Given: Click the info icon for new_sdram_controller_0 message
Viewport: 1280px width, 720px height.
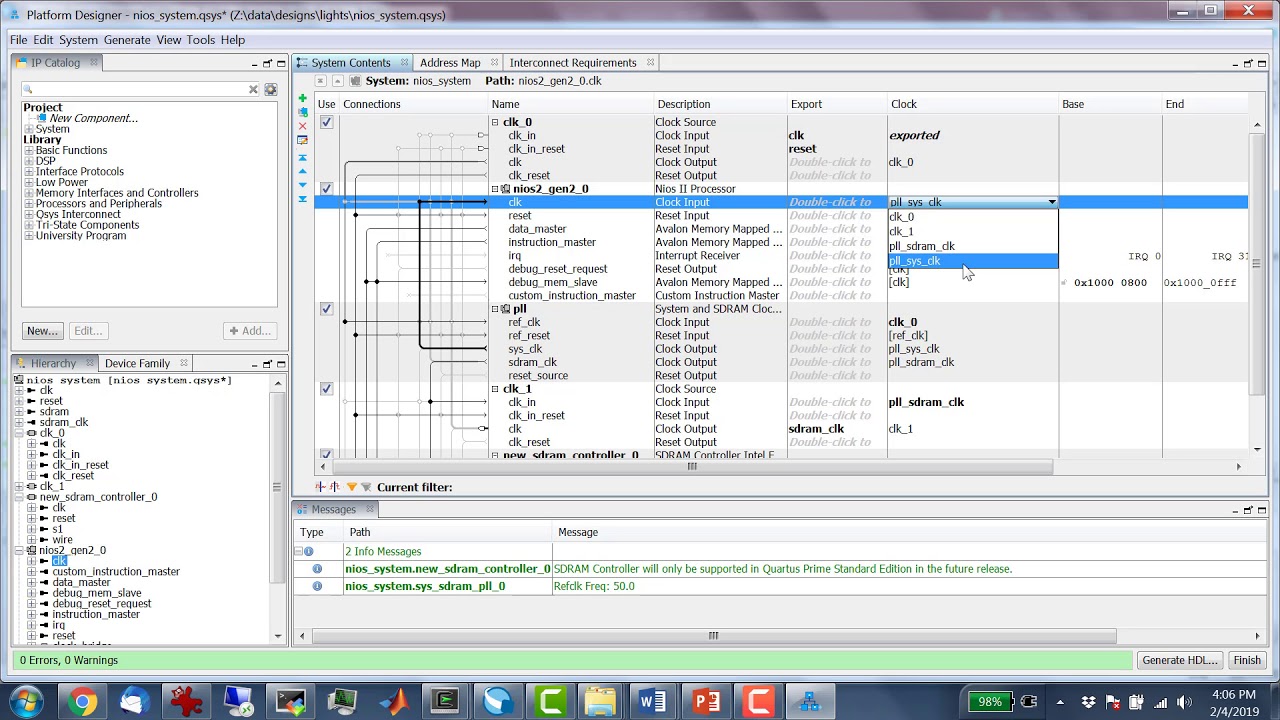Looking at the screenshot, I should [x=317, y=569].
